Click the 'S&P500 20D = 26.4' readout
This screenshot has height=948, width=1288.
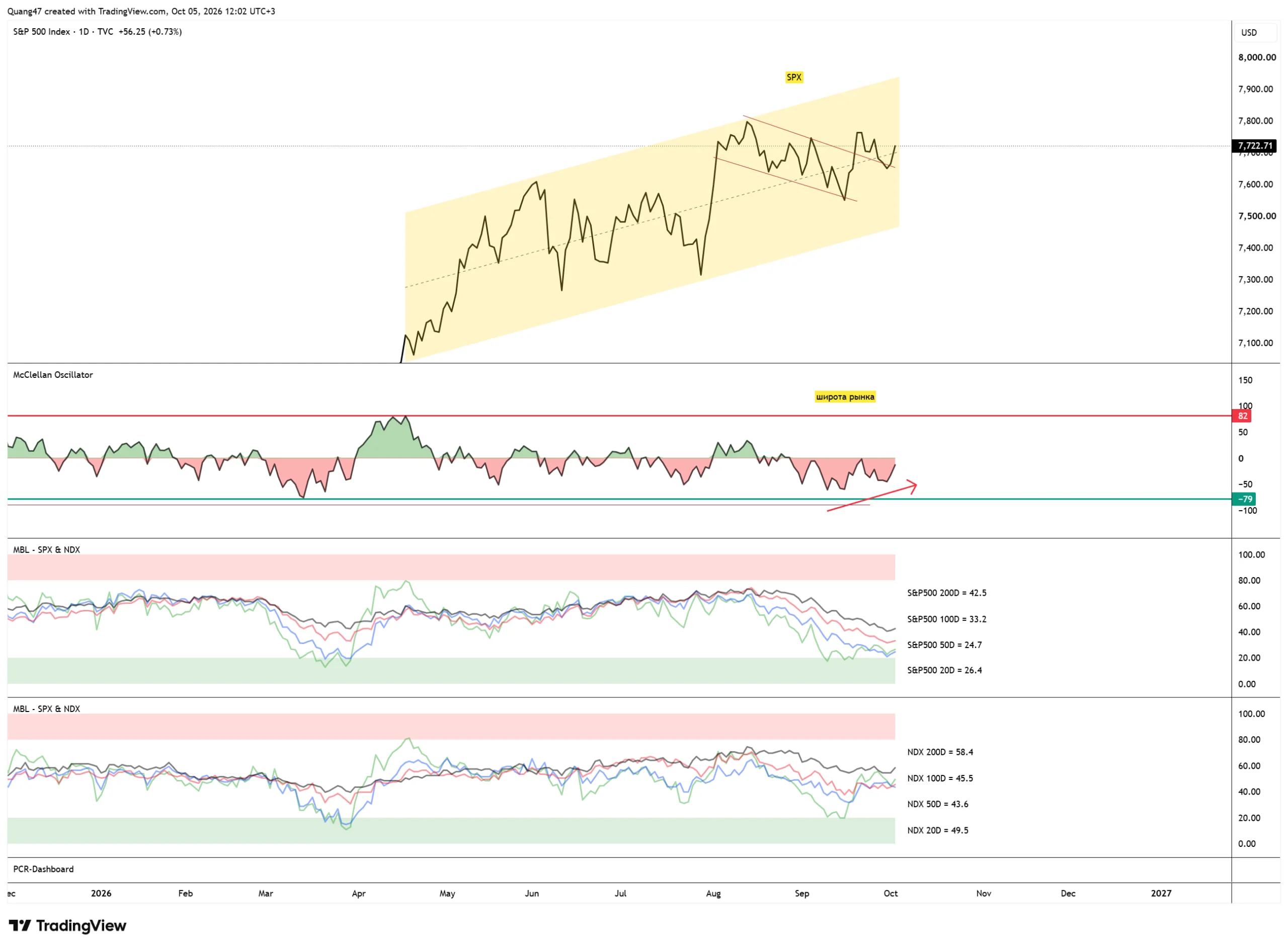(944, 670)
